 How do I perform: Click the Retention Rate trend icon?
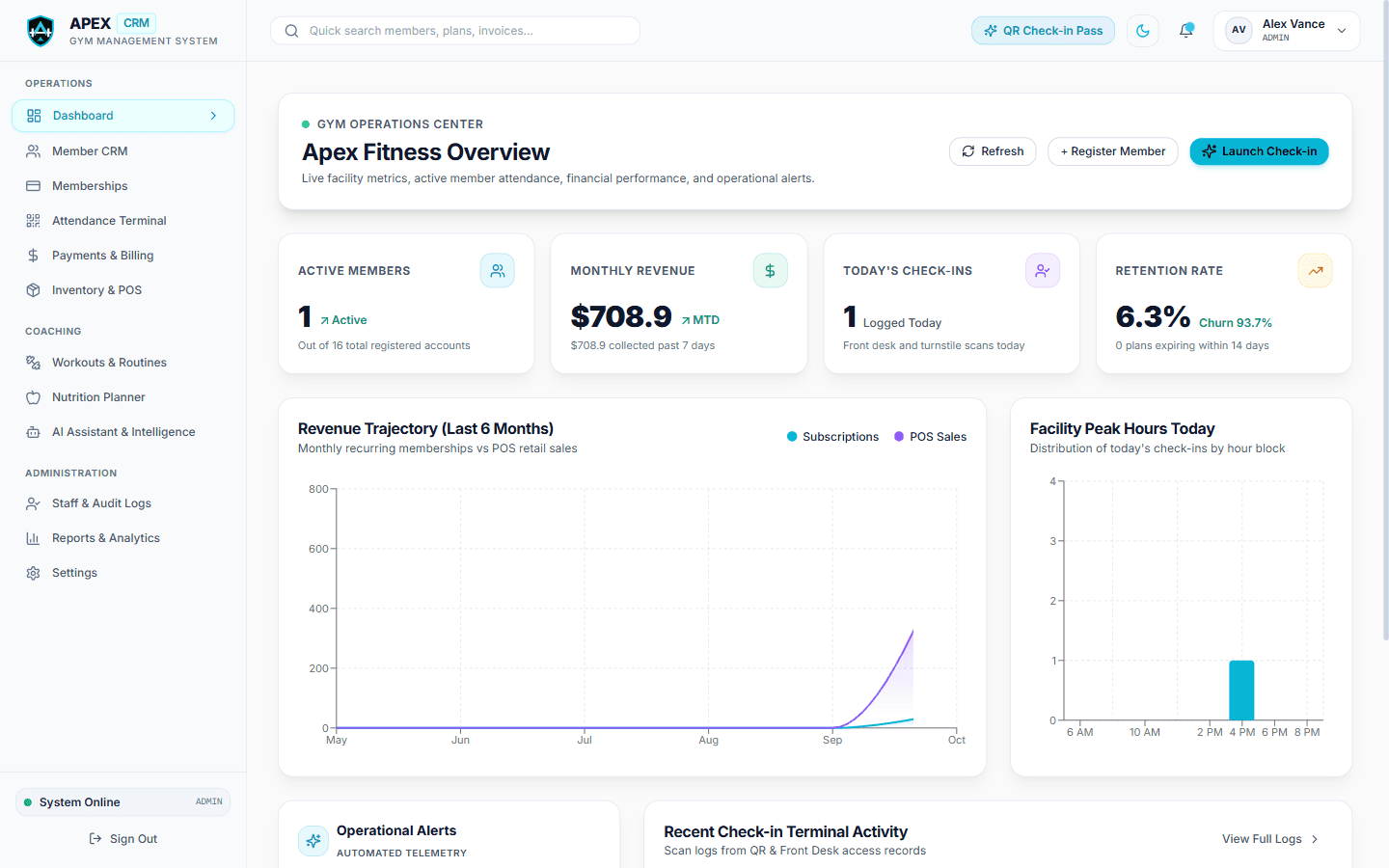pos(1316,271)
